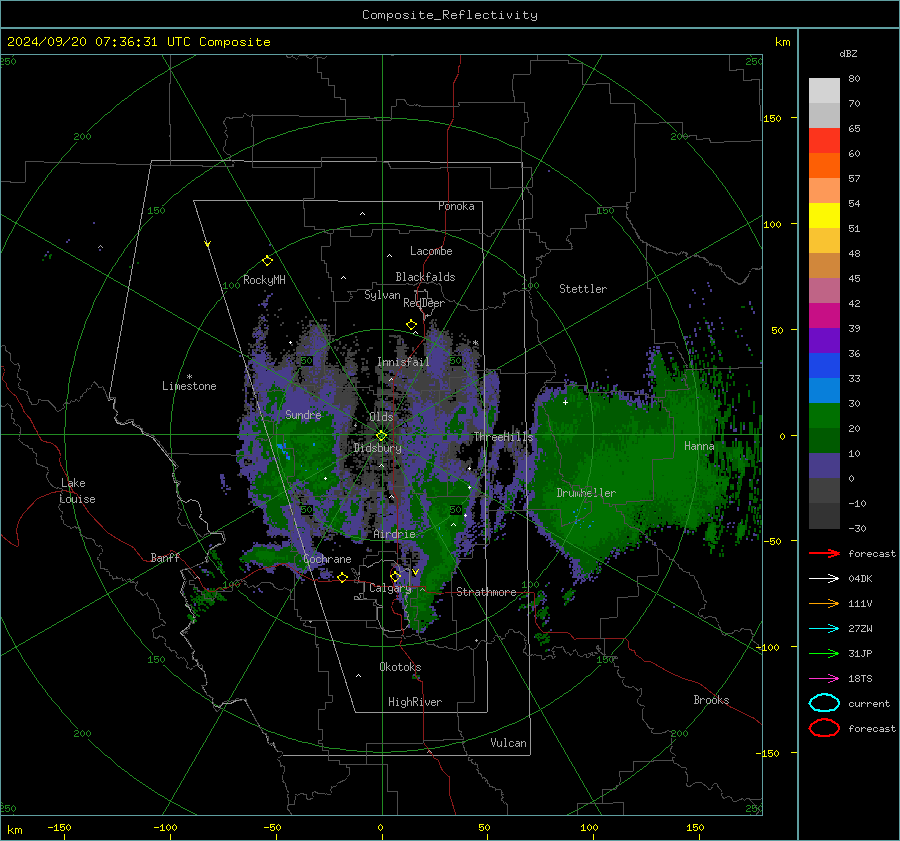Image resolution: width=900 pixels, height=841 pixels.
Task: Click the yellow diamond marker above Calgary
Action: point(395,576)
